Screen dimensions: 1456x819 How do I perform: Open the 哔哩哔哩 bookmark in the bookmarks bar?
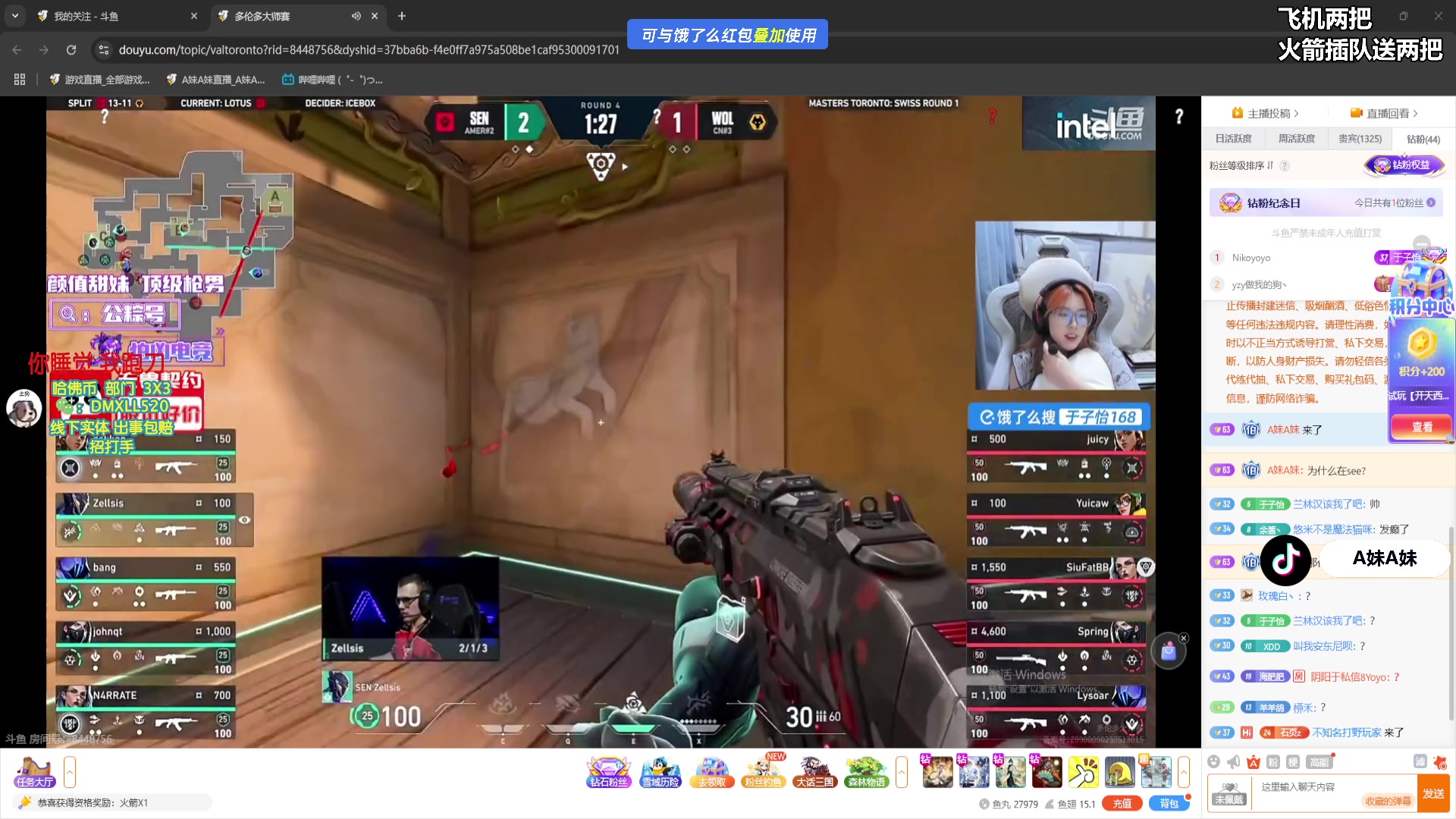tap(332, 80)
